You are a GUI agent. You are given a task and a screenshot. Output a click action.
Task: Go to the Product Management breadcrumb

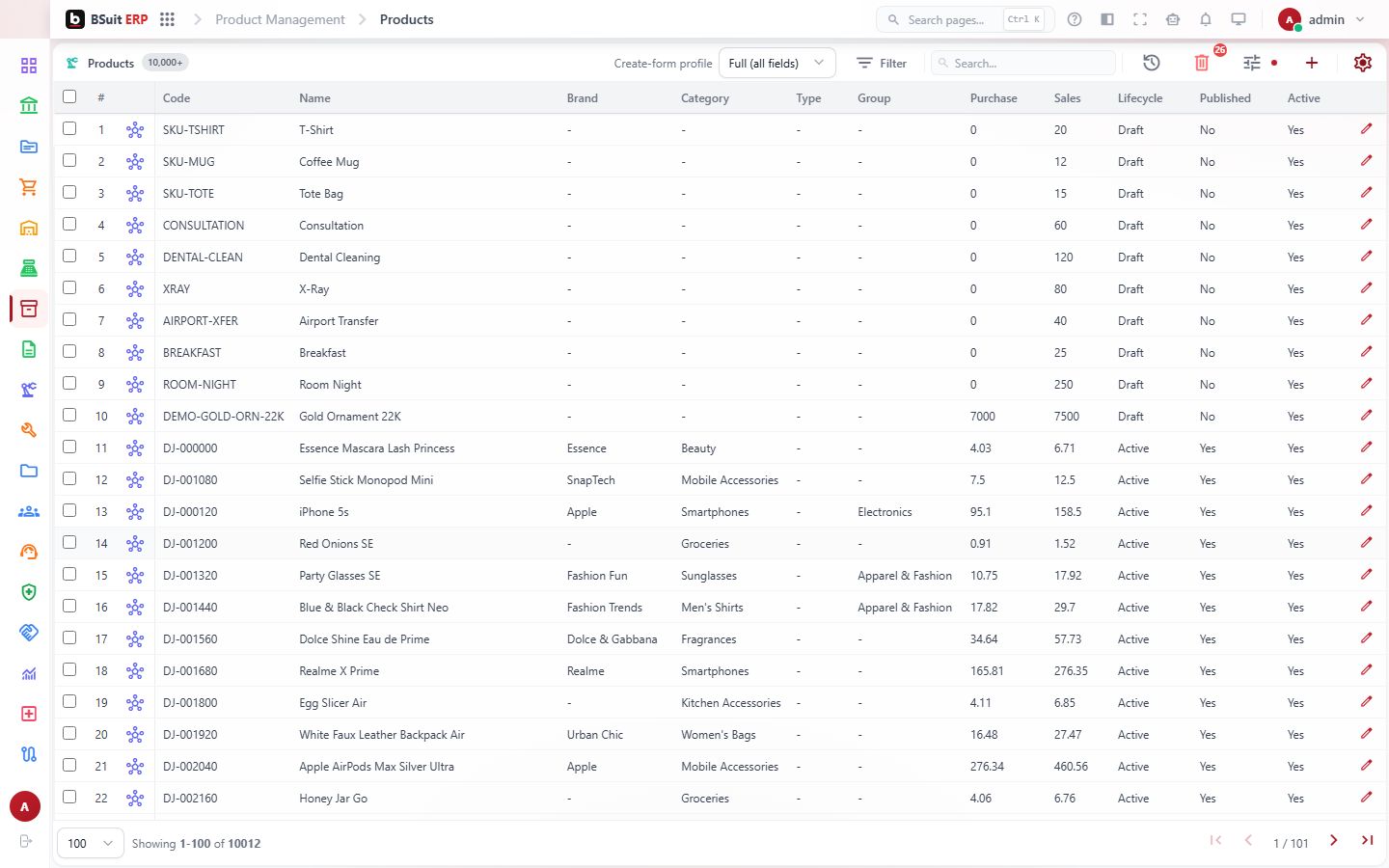[280, 19]
